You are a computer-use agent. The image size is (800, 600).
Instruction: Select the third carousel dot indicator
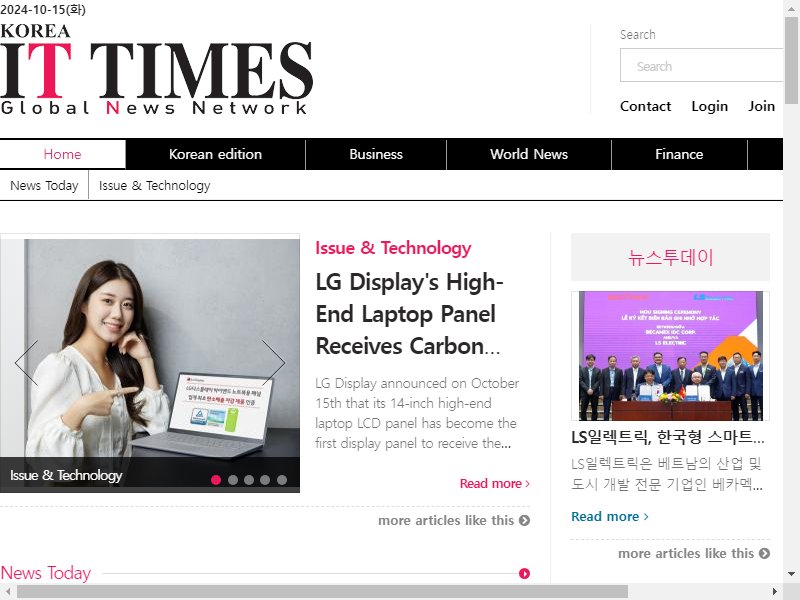click(249, 480)
